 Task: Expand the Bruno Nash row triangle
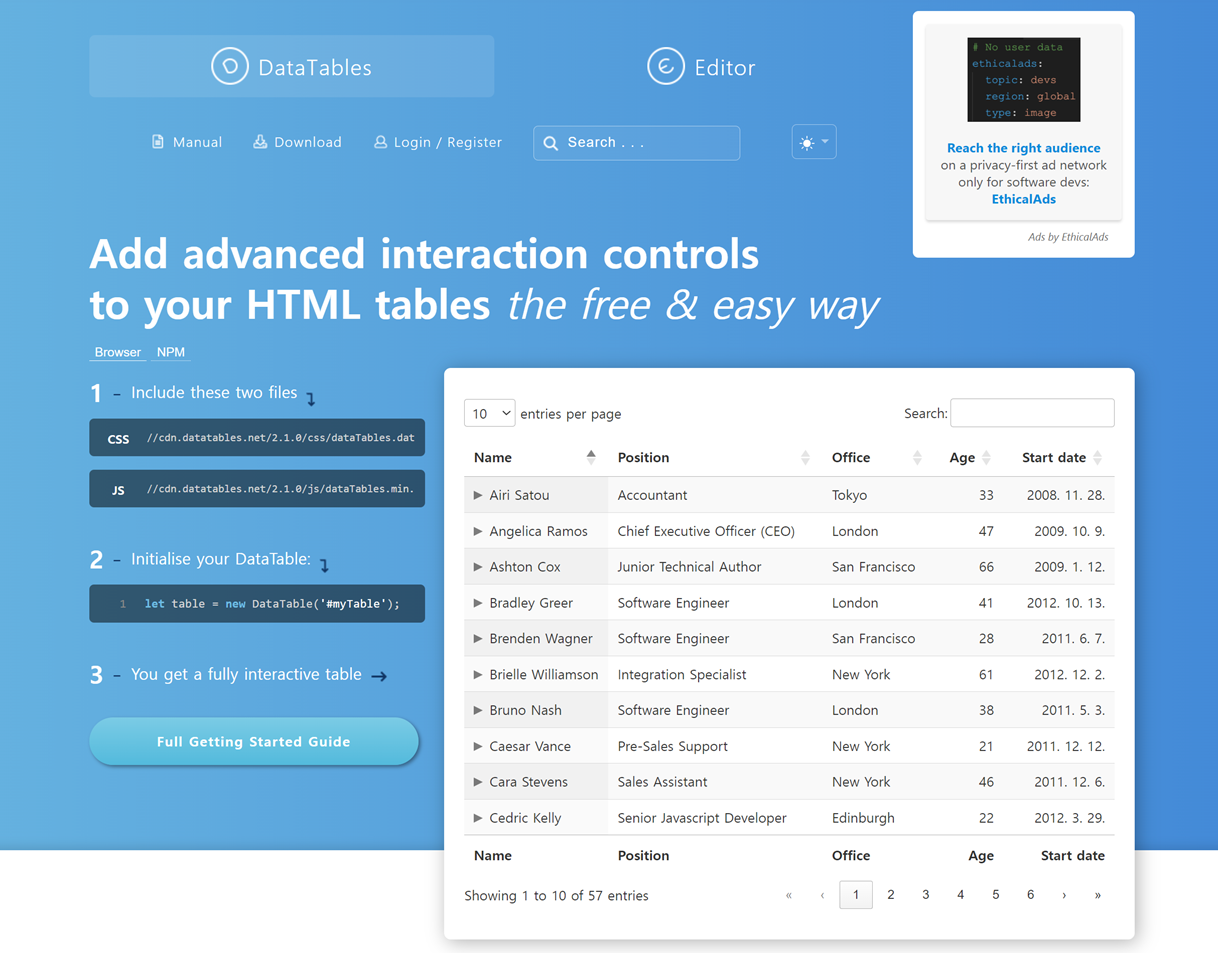point(478,710)
